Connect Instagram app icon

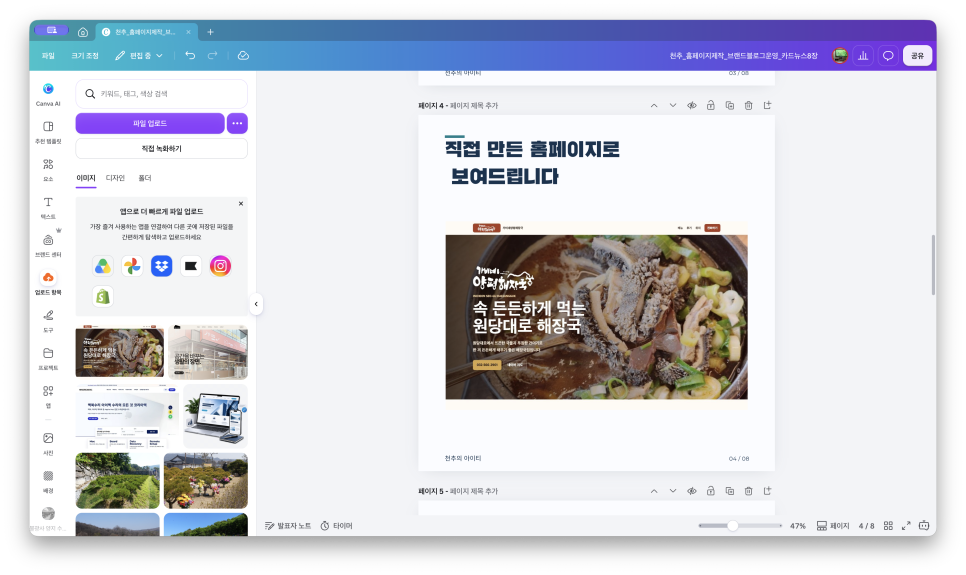(x=220, y=266)
